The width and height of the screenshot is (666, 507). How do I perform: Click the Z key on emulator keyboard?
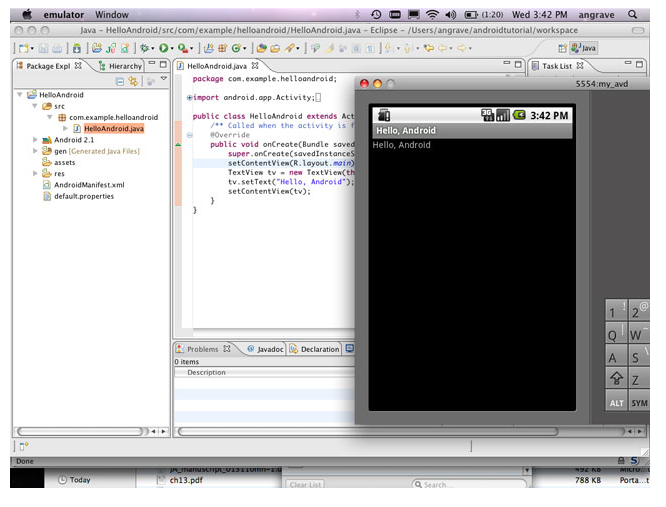pyautogui.click(x=639, y=378)
